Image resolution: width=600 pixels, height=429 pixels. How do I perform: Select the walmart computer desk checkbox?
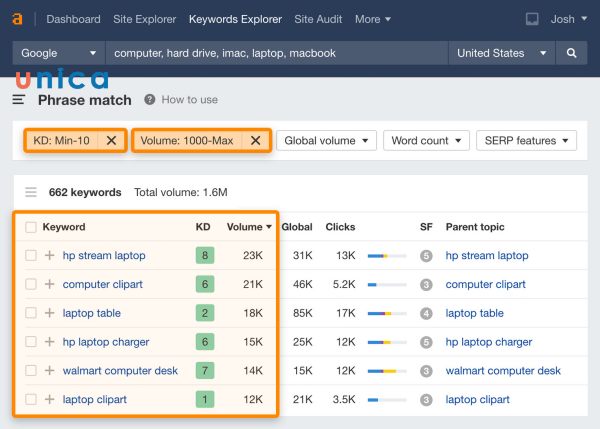point(31,371)
